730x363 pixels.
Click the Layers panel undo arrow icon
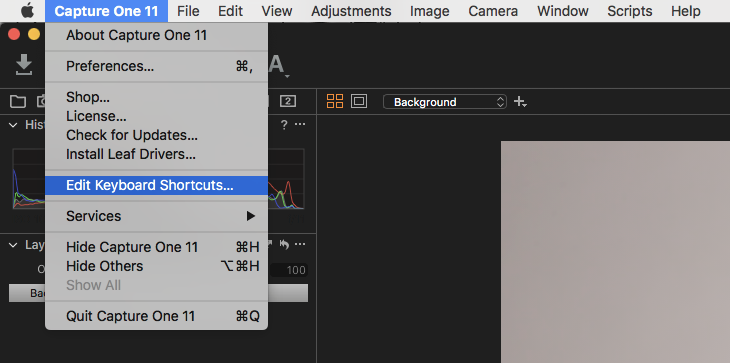tap(284, 244)
